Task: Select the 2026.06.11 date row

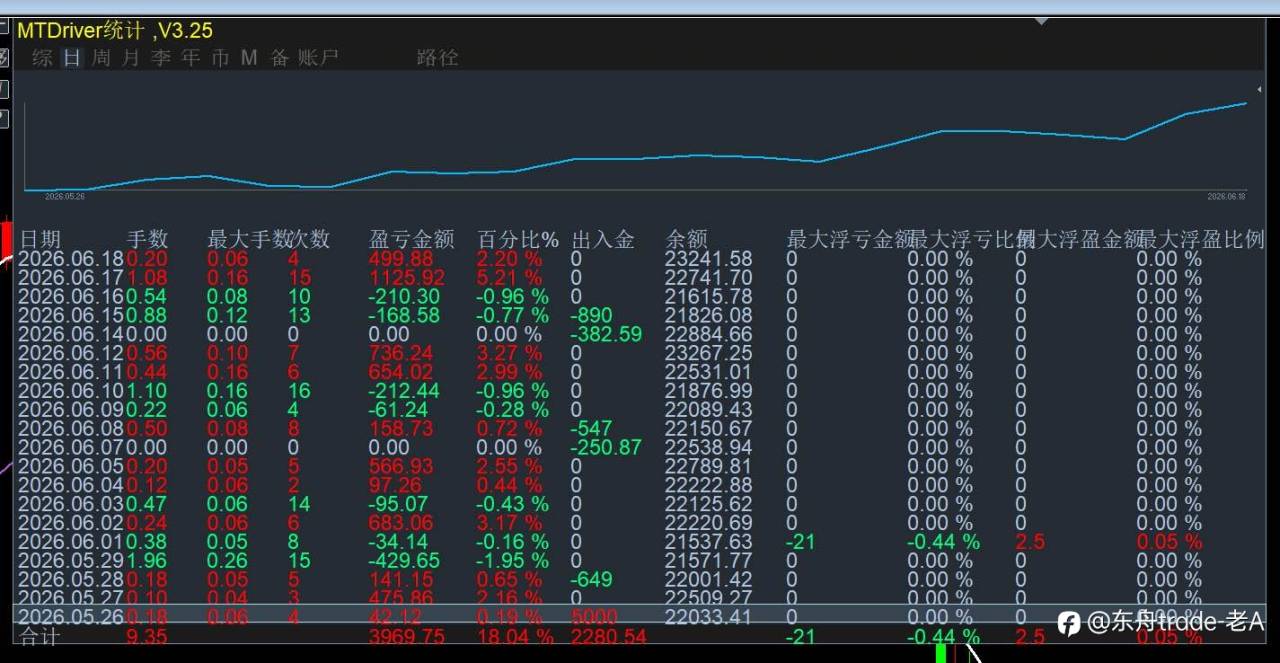Action: (71, 372)
